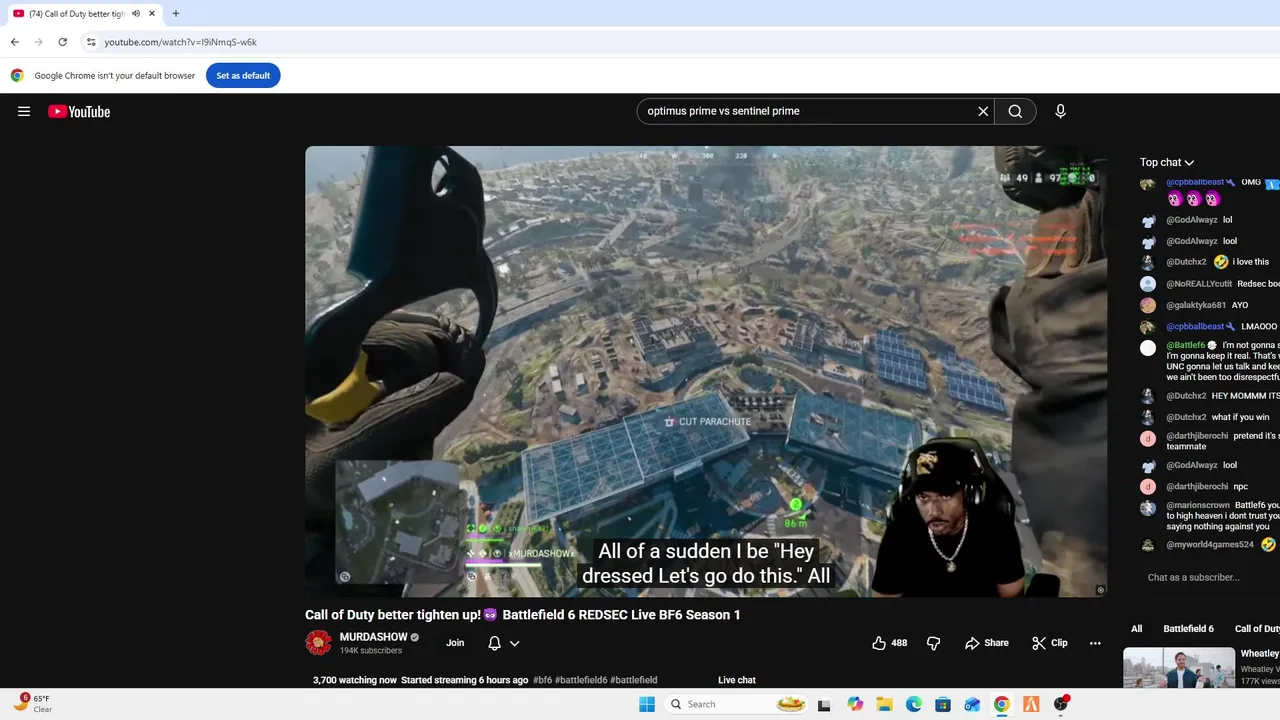Viewport: 1280px width, 720px height.
Task: Reload the page
Action: click(x=62, y=42)
